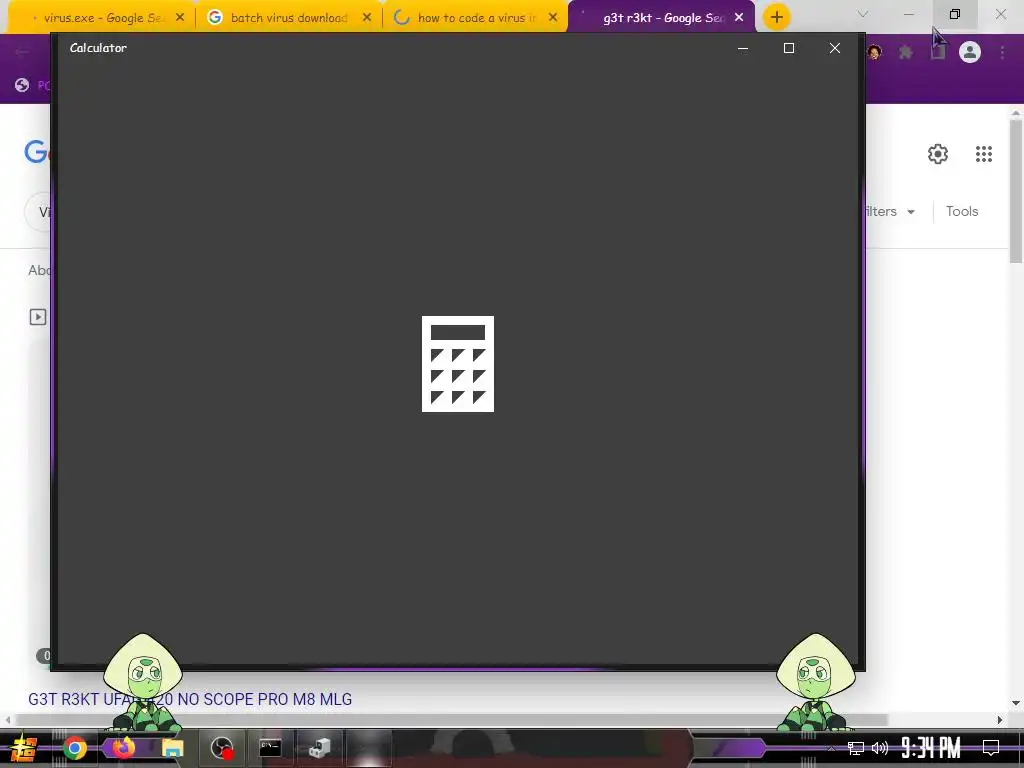Close the how to code a virus tab

point(553,18)
